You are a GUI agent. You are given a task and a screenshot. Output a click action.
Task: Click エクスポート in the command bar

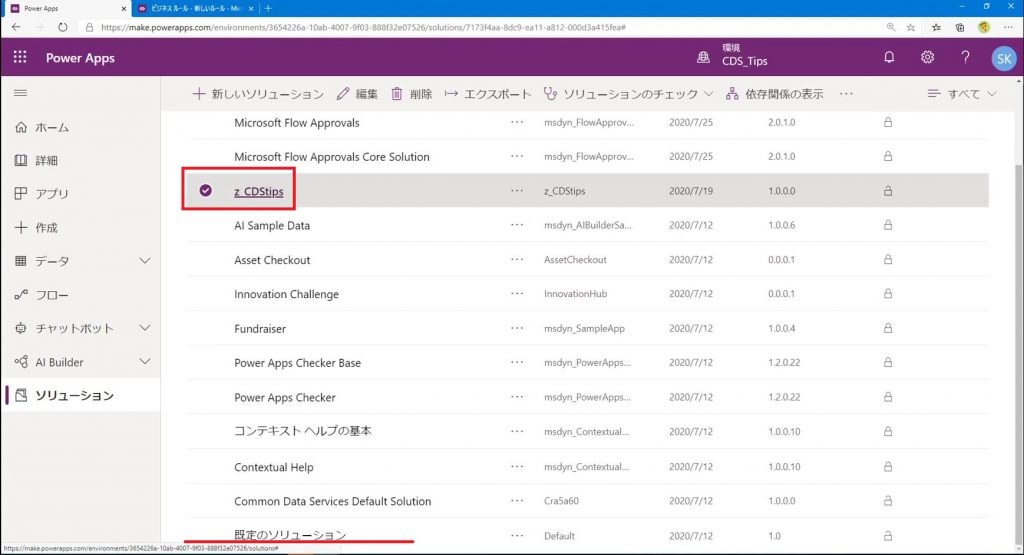[488, 94]
